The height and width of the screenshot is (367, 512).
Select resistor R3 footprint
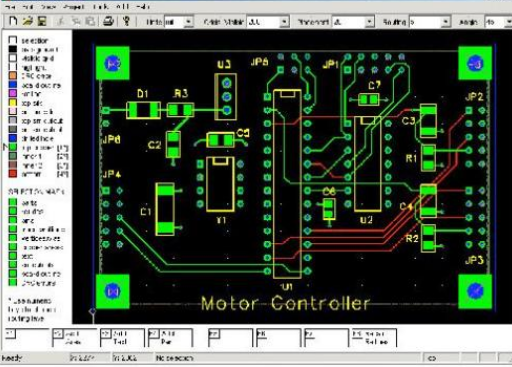pyautogui.click(x=180, y=110)
